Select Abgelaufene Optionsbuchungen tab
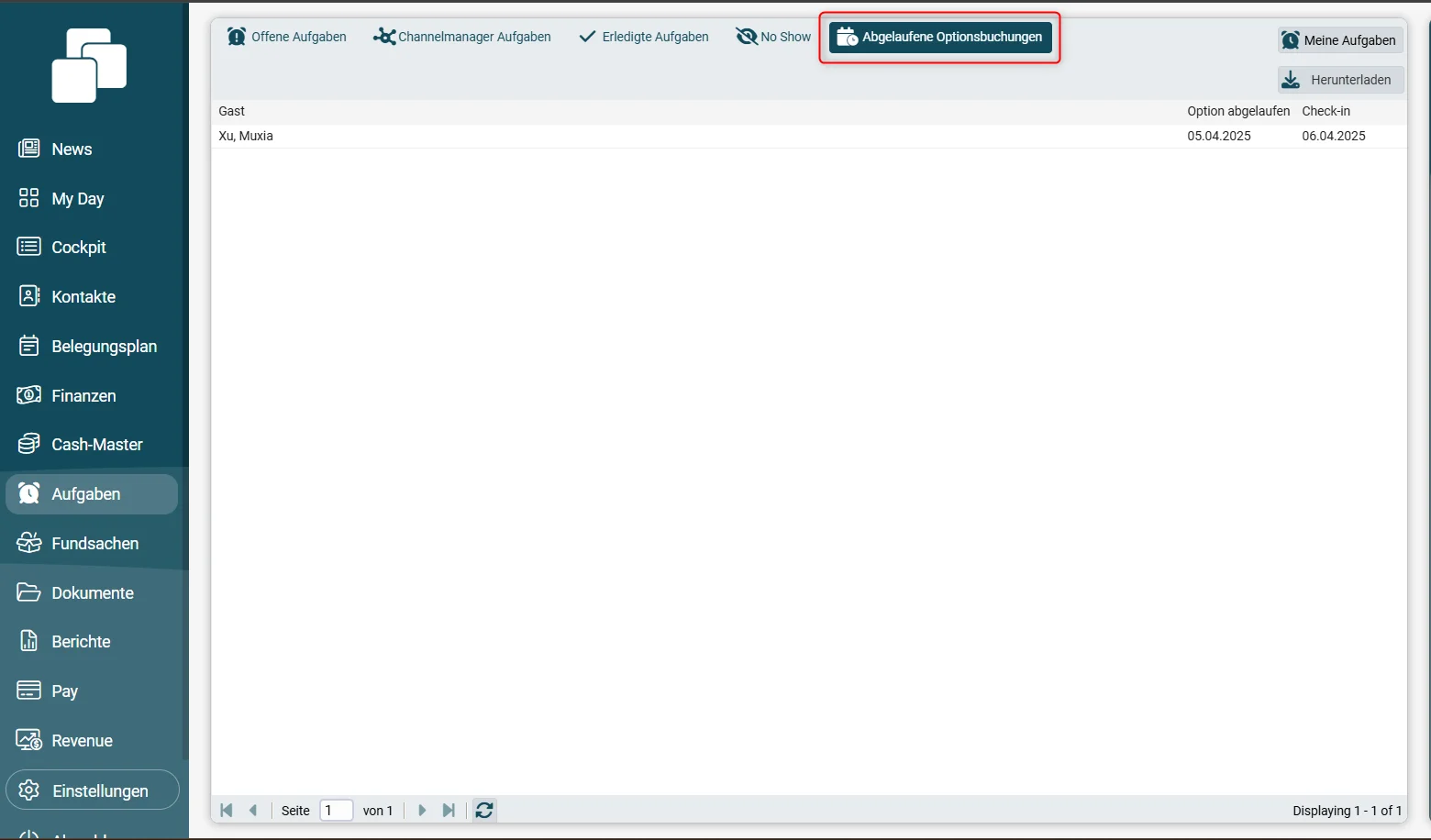This screenshot has height=840, width=1431. tap(940, 37)
